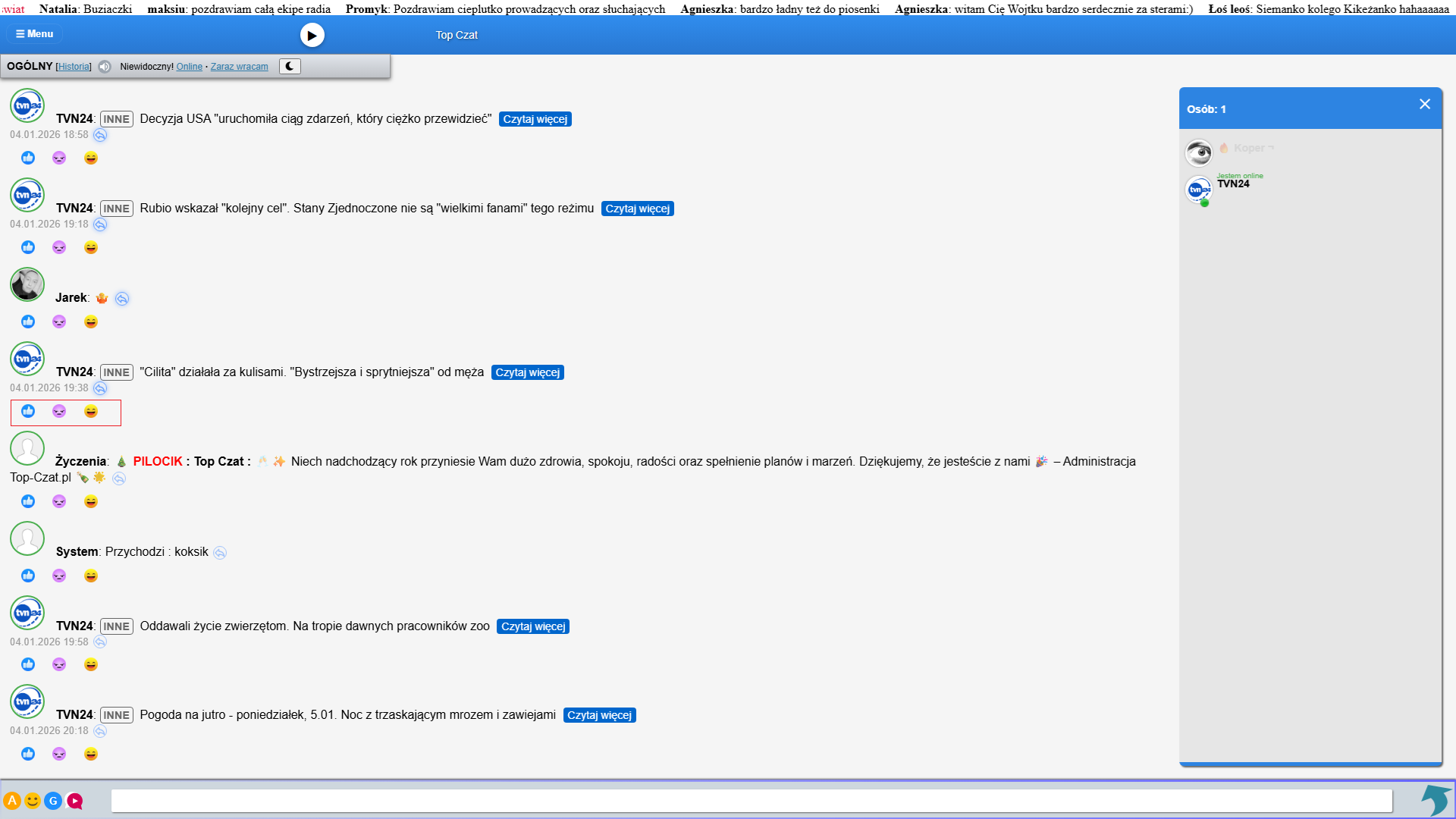React angry to the Rubio news message
1456x819 pixels.
pos(59,247)
